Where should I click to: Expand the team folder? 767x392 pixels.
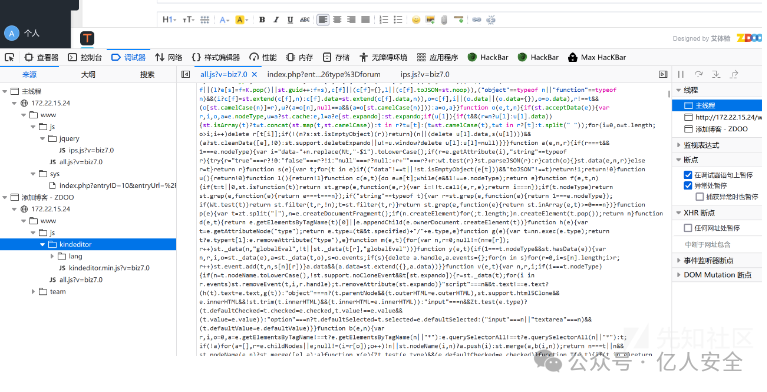(x=33, y=291)
